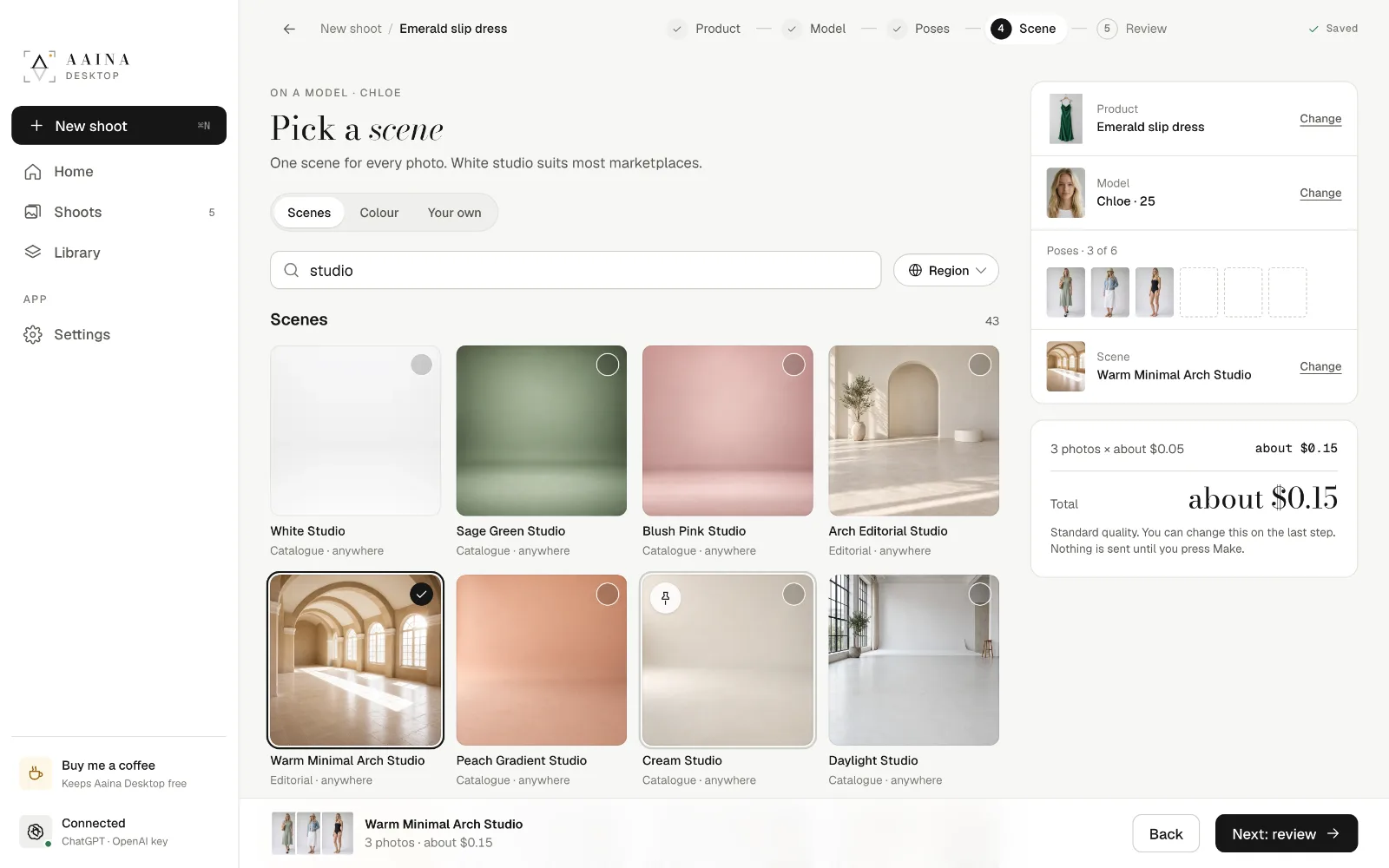1389x868 pixels.
Task: Select the Sage Green Studio radio circle
Action: pyautogui.click(x=608, y=365)
